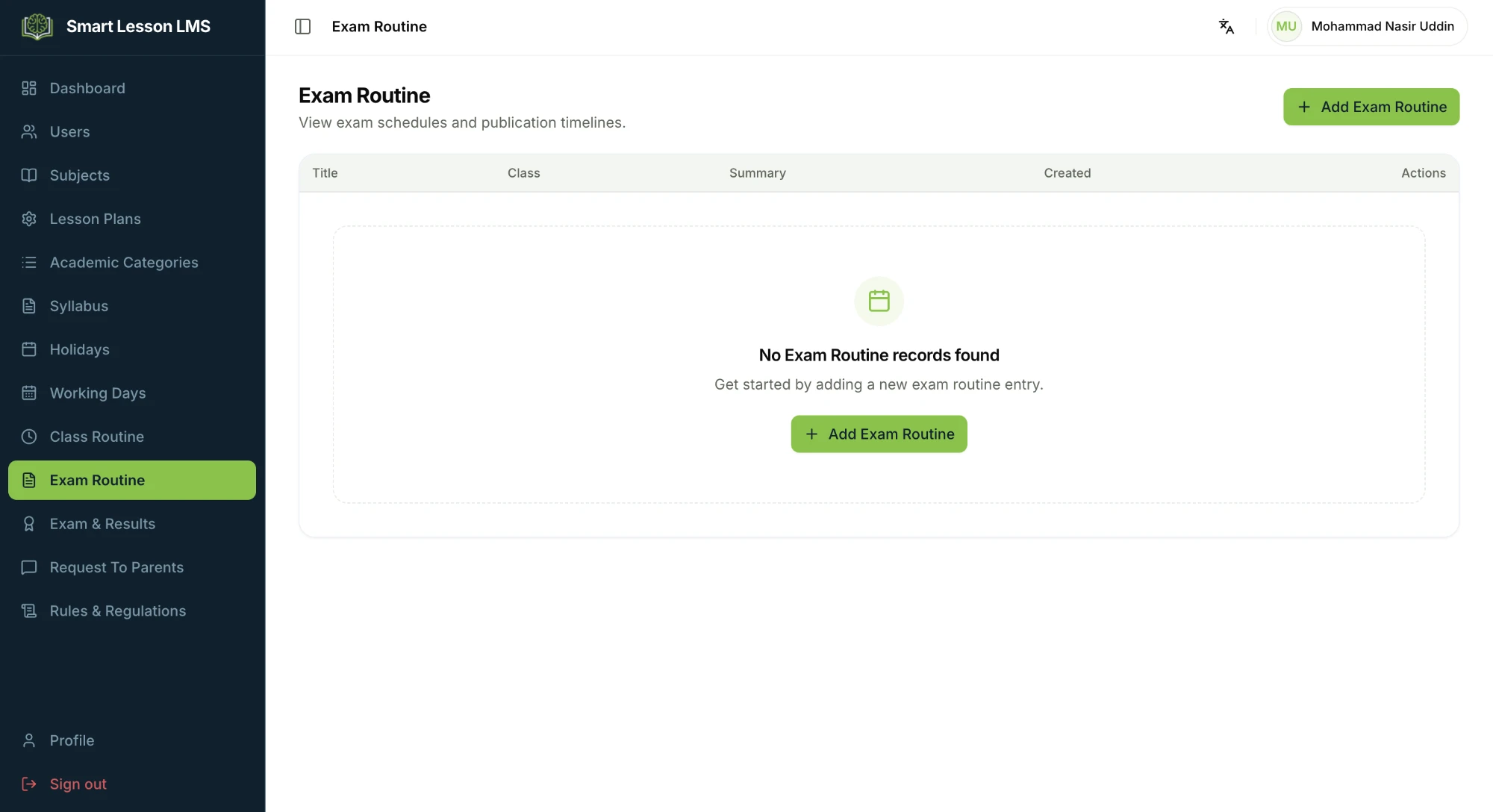Click the Created column header
Image resolution: width=1493 pixels, height=812 pixels.
pos(1067,173)
